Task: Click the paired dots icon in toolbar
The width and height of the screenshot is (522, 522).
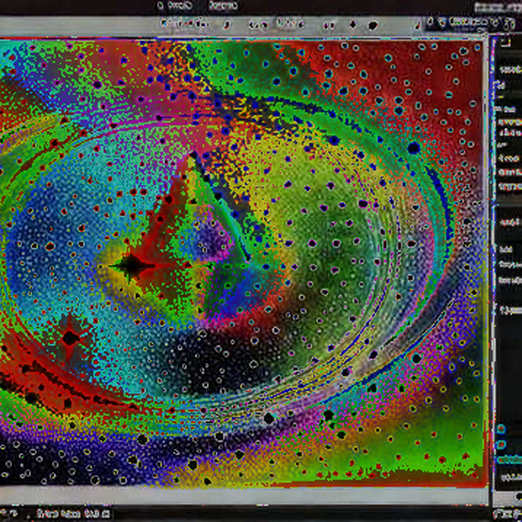Action: coord(330,25)
